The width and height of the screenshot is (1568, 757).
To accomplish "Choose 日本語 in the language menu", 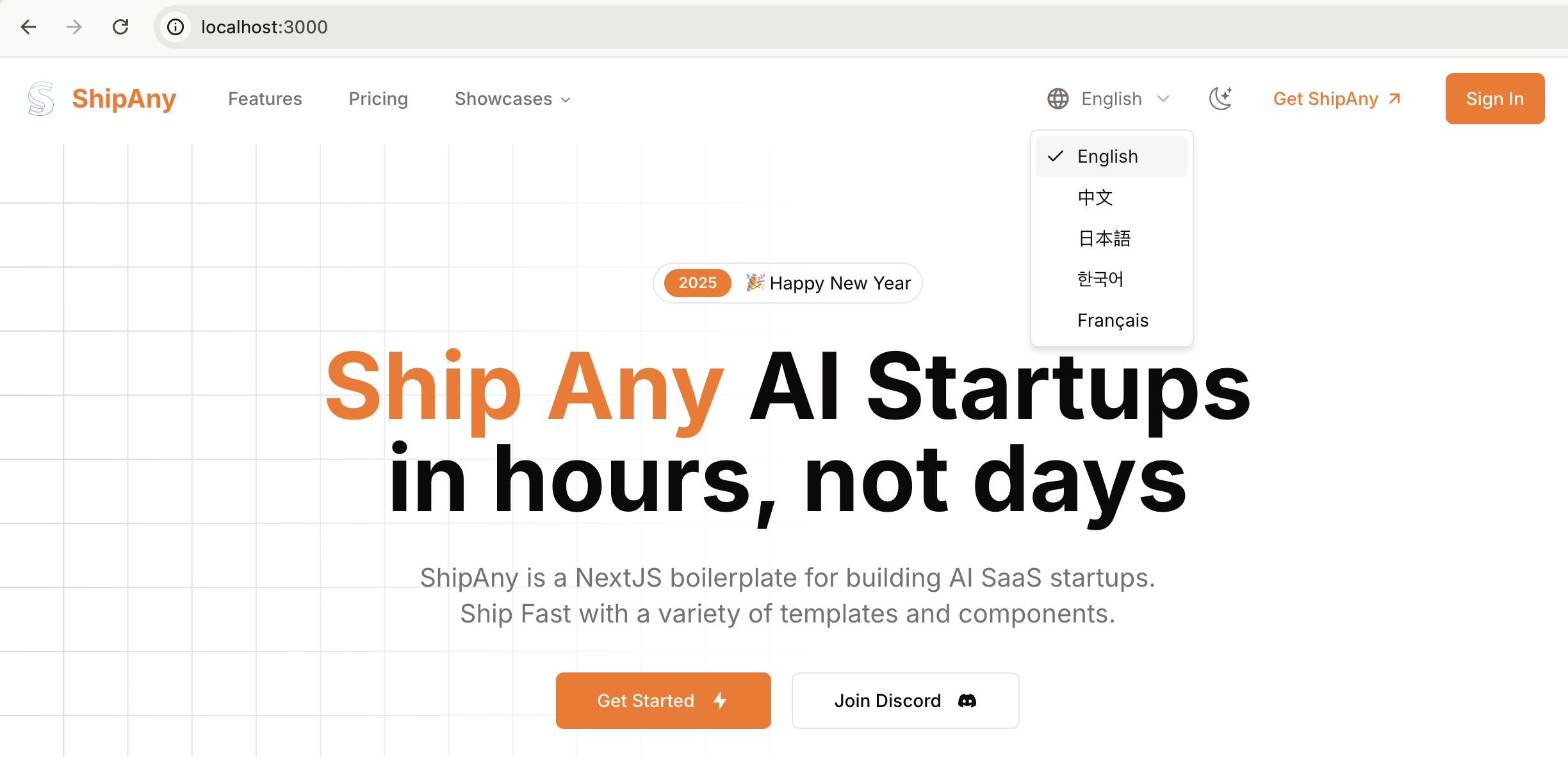I will pyautogui.click(x=1104, y=238).
